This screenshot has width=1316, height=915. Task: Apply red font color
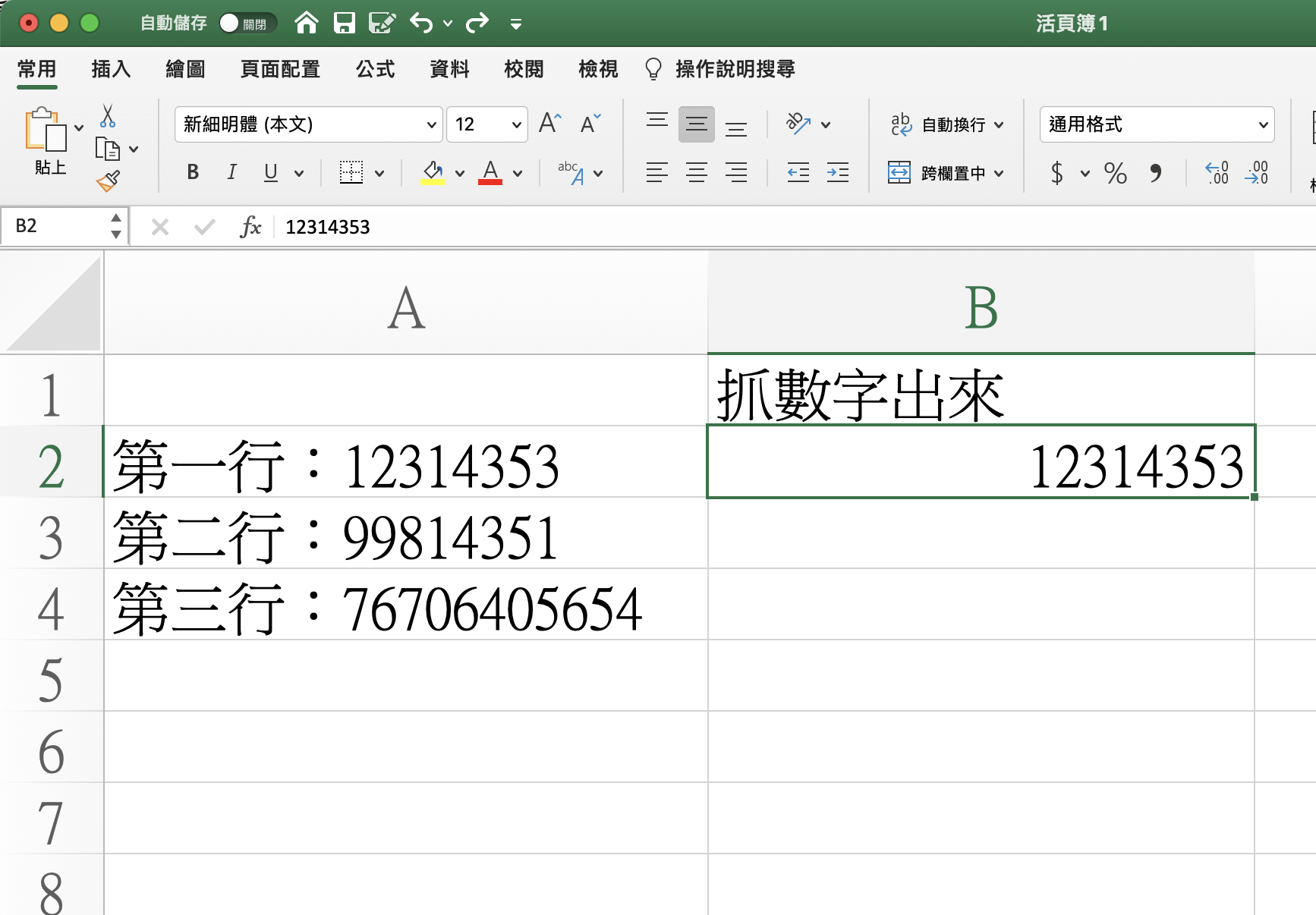pyautogui.click(x=490, y=173)
